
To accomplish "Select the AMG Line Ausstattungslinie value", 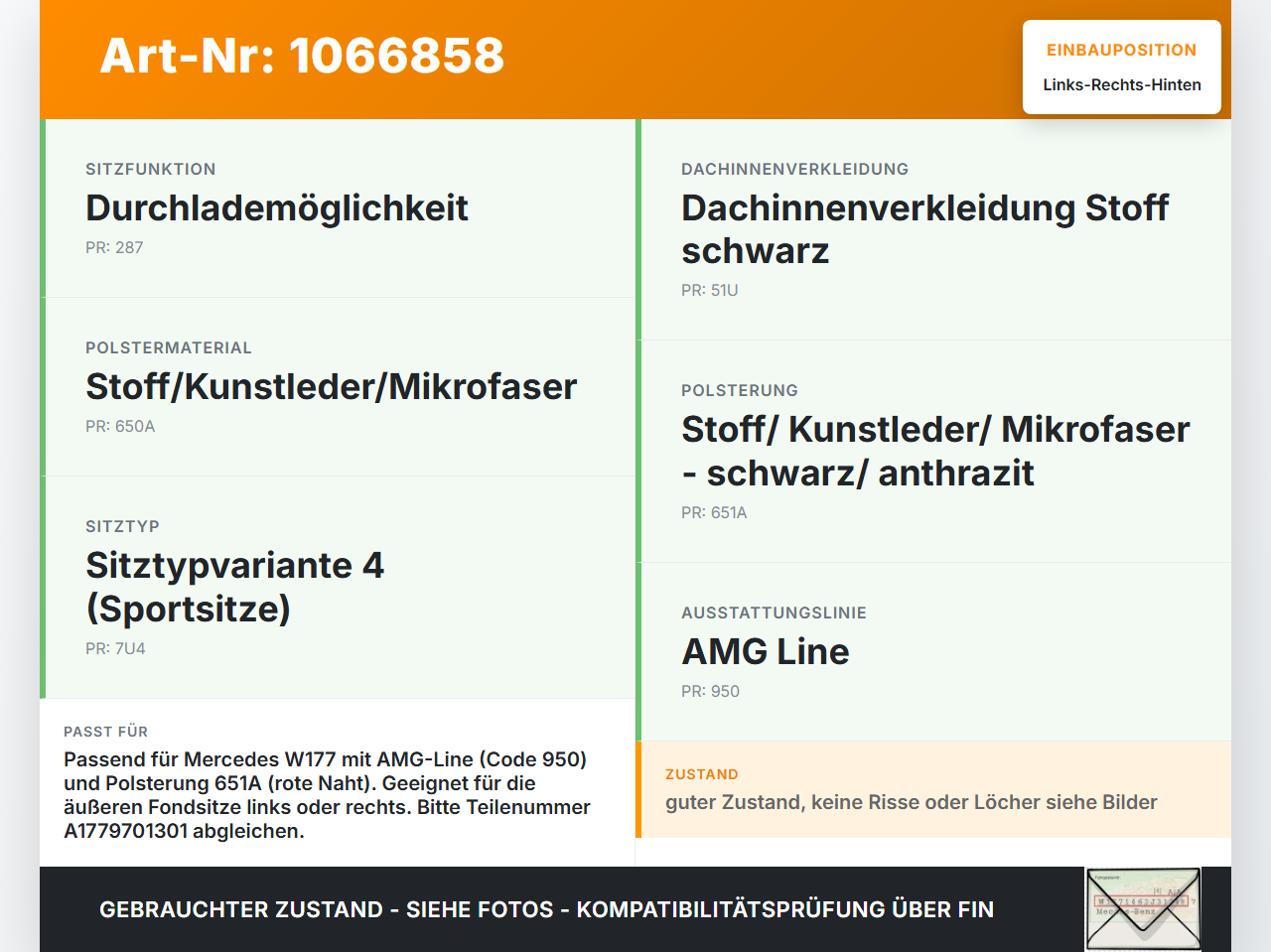I will tap(766, 652).
